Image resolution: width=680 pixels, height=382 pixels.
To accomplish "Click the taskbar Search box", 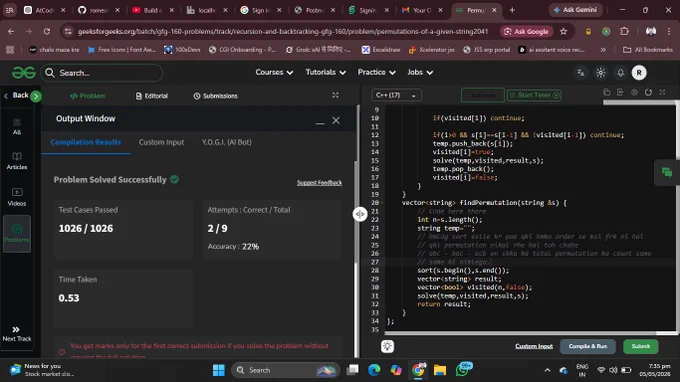I will 286,370.
